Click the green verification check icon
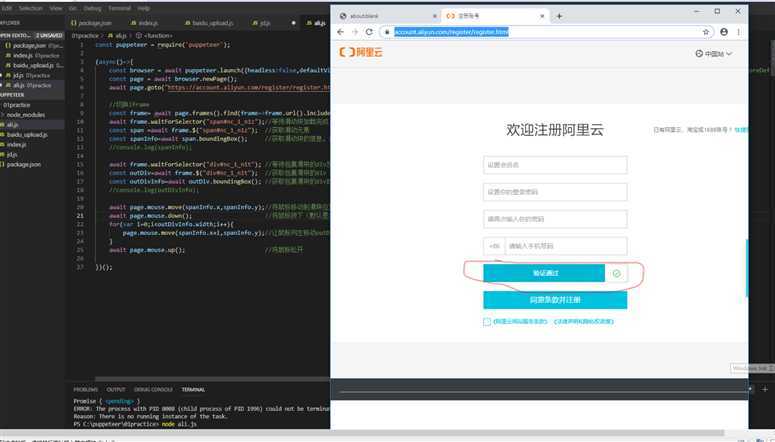 (616, 273)
